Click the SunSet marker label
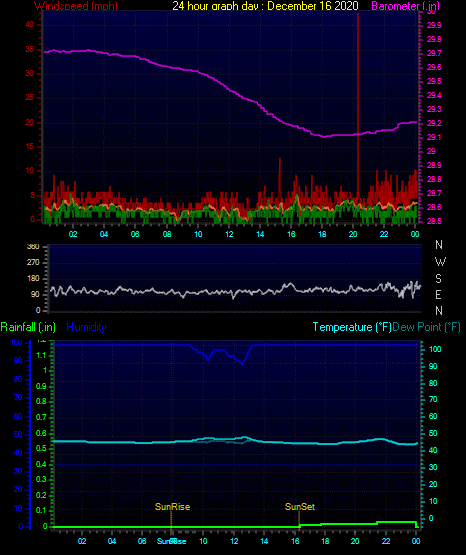This screenshot has height=555, width=466. click(x=300, y=507)
